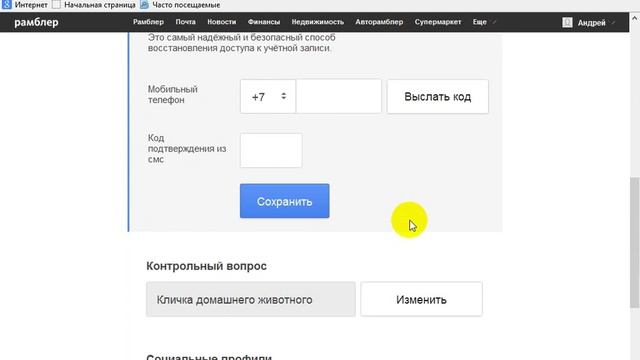Click the Изменить button for security question
Image resolution: width=640 pixels, height=360 pixels.
pyautogui.click(x=421, y=299)
